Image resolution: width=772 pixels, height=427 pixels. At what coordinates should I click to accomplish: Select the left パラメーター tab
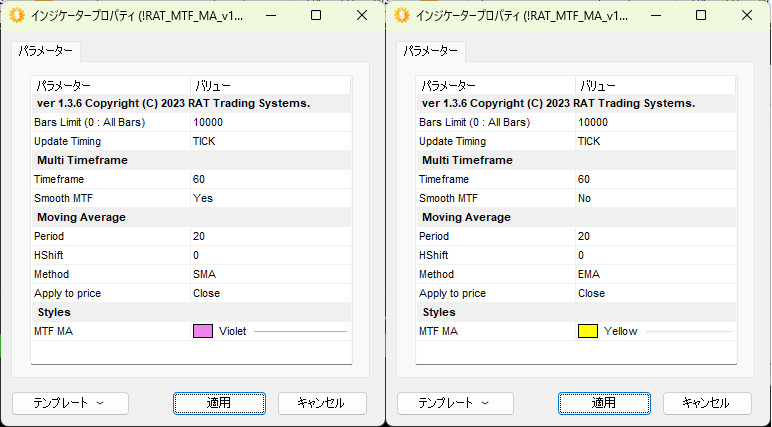coord(45,51)
